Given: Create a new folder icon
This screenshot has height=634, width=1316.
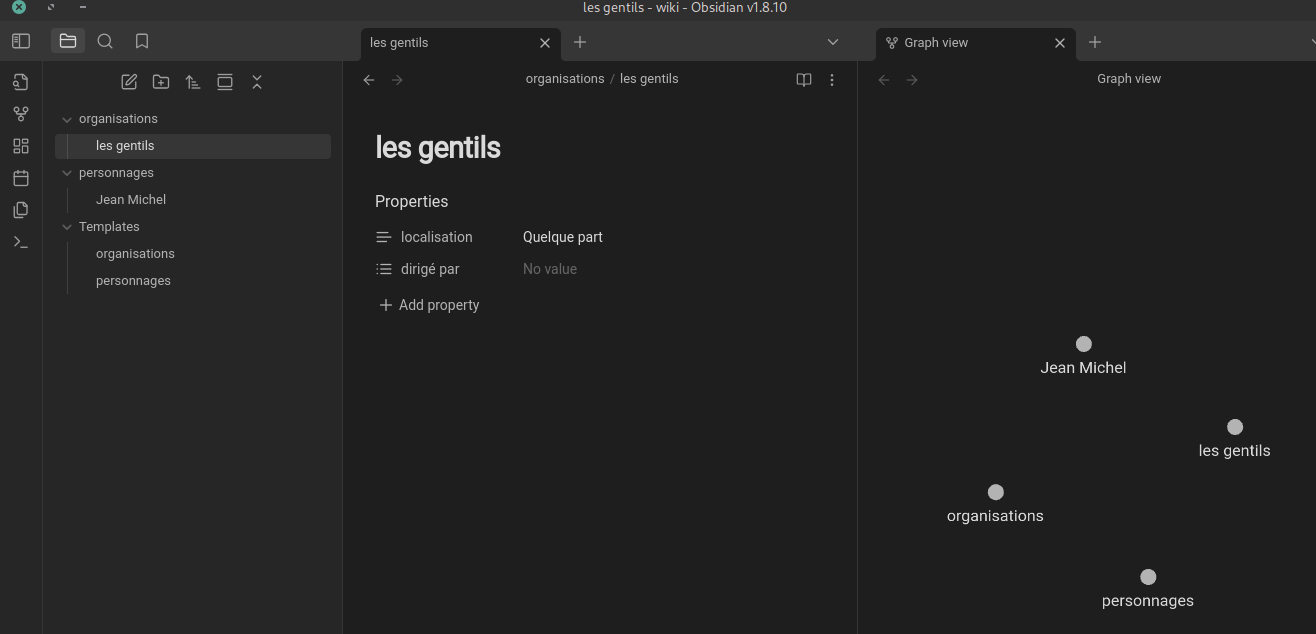Looking at the screenshot, I should (x=161, y=82).
